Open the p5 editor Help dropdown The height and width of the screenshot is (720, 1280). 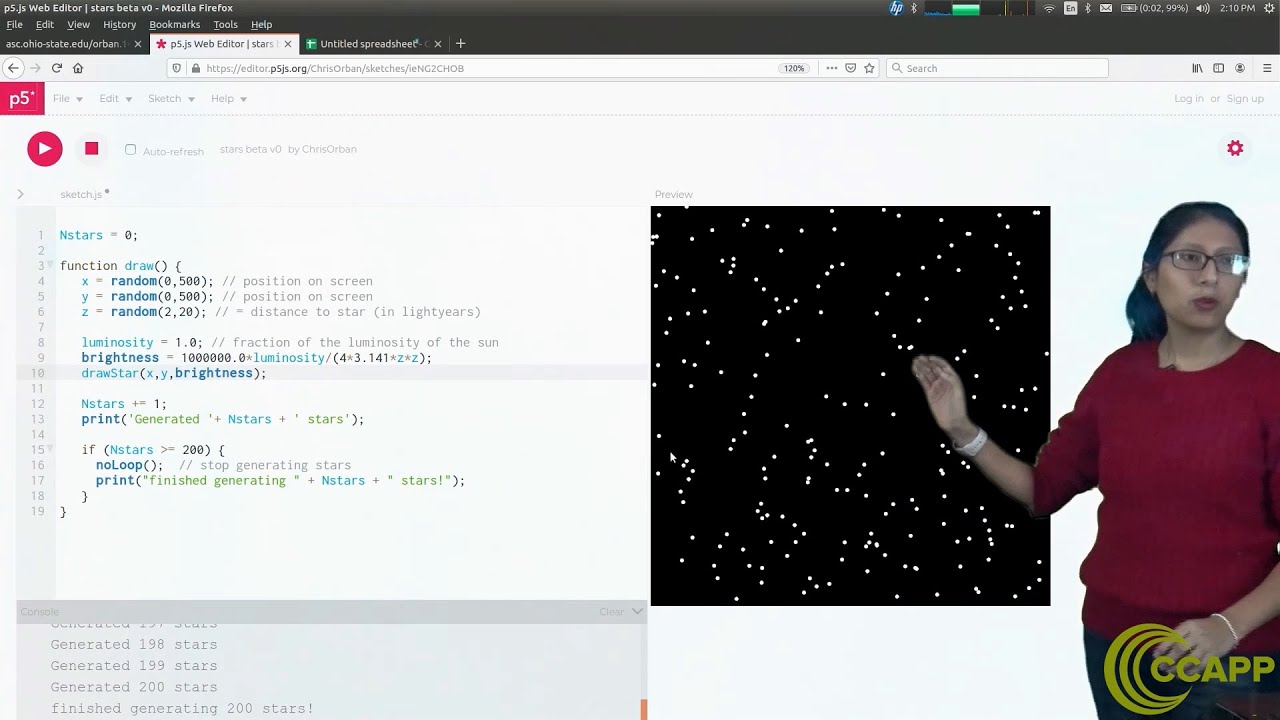point(229,98)
